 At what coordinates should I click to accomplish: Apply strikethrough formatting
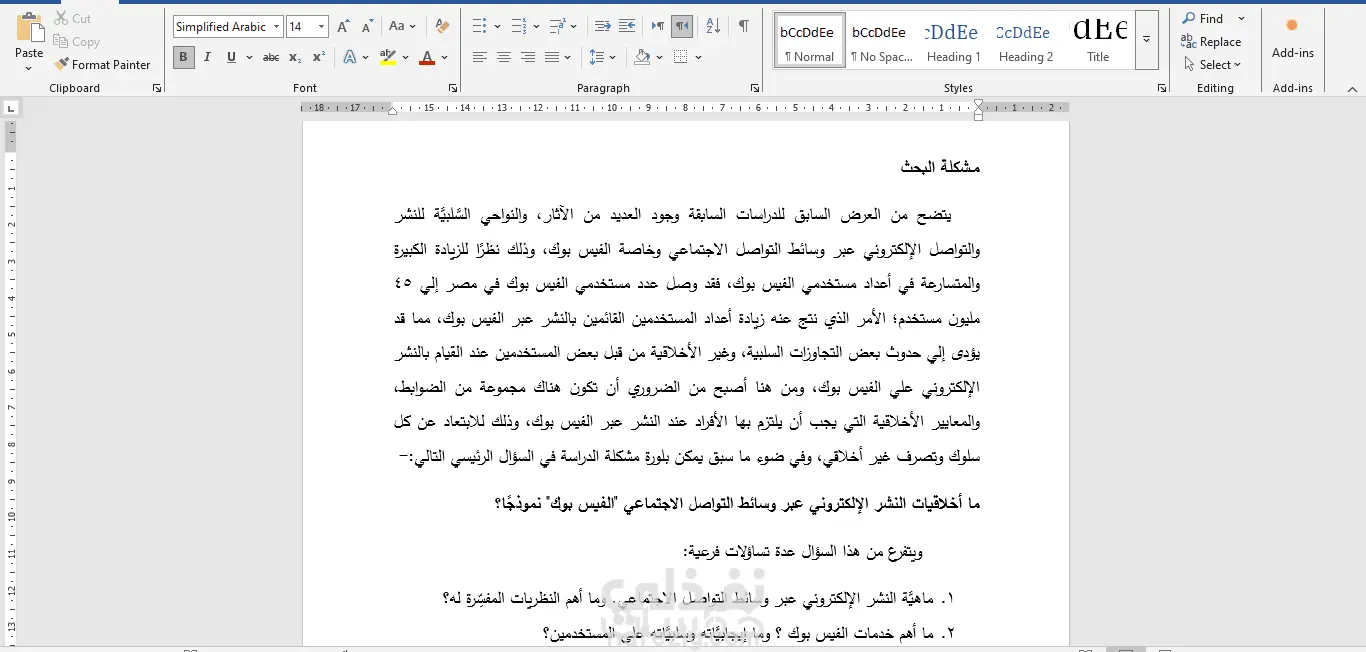tap(271, 57)
